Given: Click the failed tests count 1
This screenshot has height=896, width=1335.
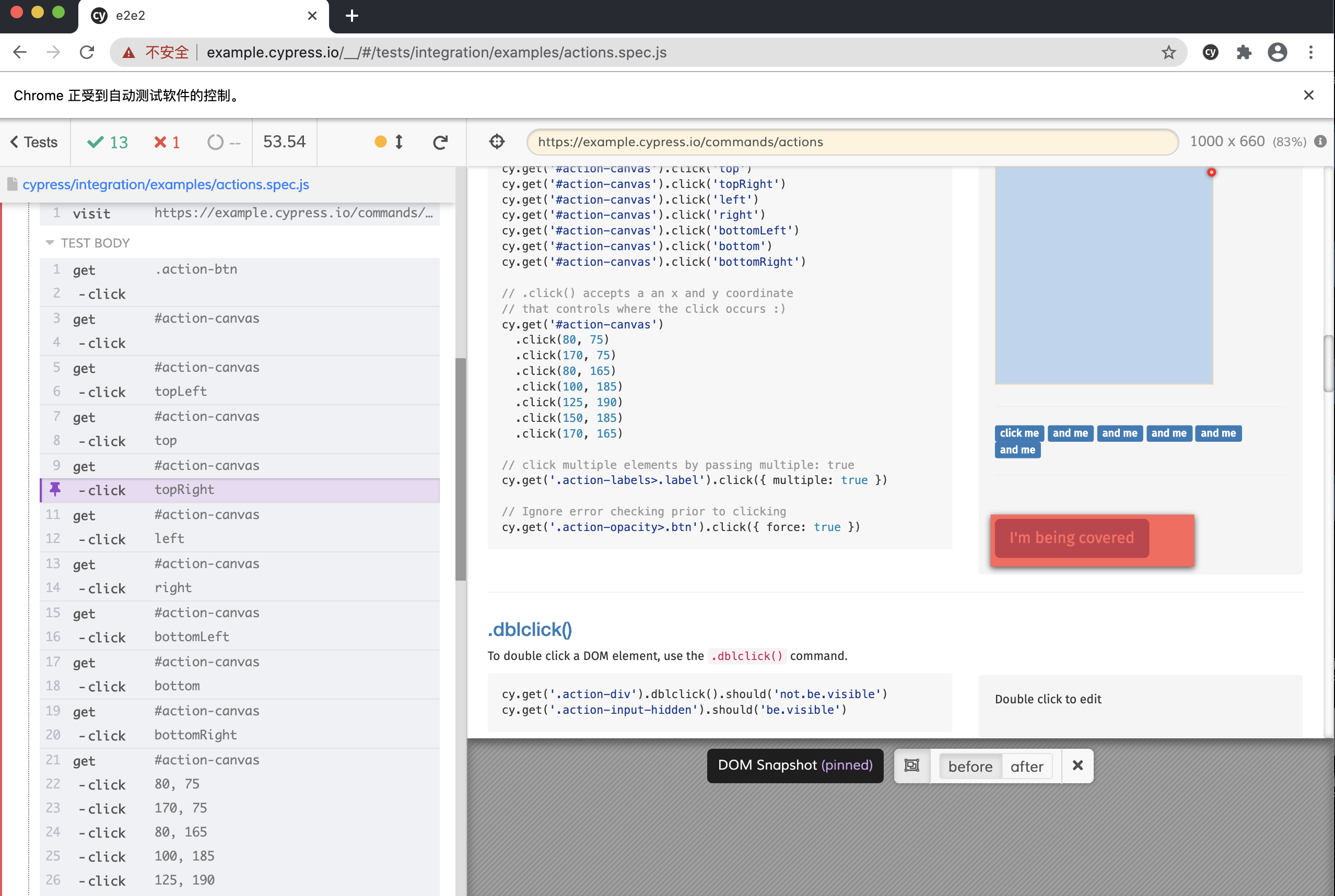Looking at the screenshot, I should (x=168, y=143).
